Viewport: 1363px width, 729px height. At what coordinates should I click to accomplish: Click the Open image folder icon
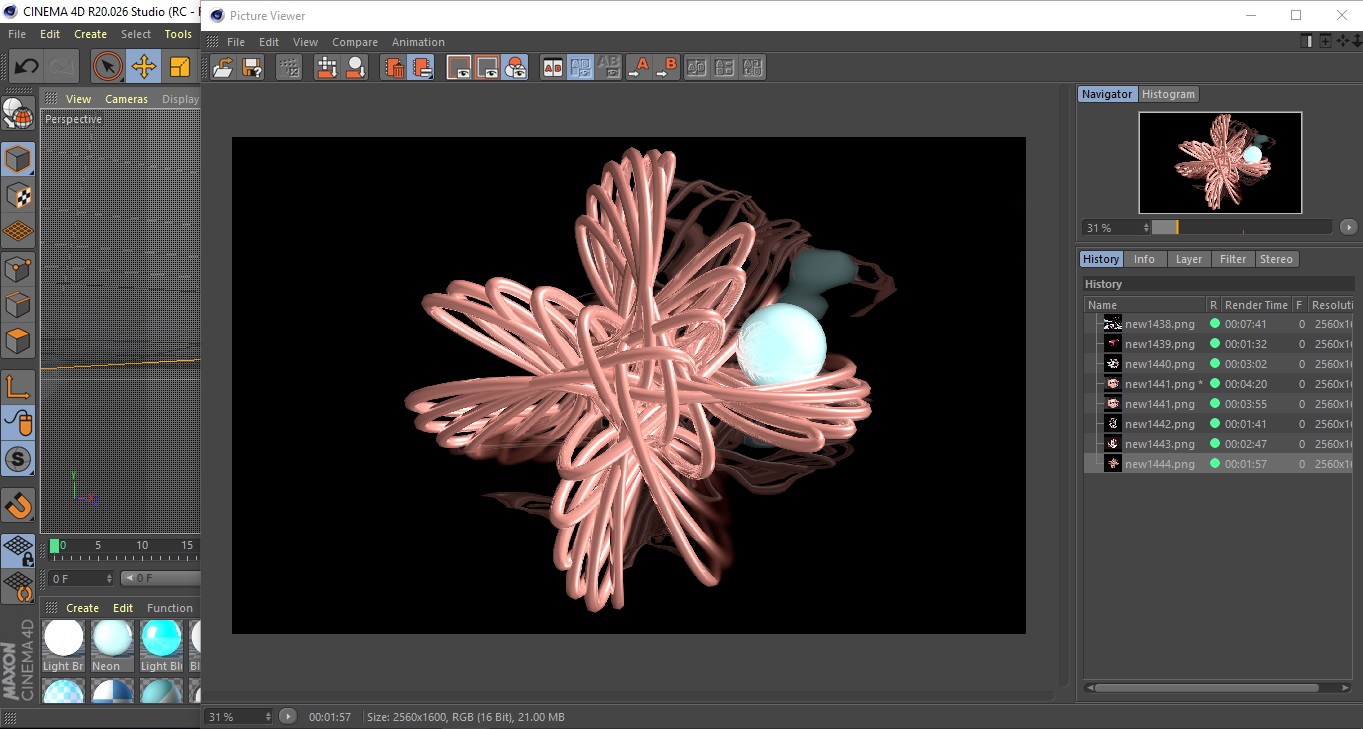[x=223, y=68]
